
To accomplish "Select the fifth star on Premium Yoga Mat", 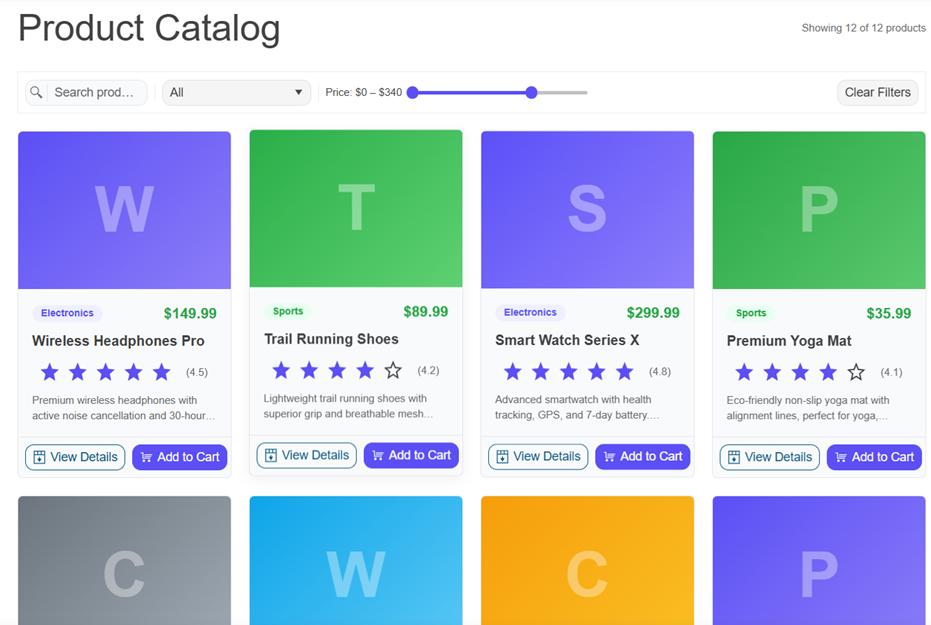I will point(856,370).
